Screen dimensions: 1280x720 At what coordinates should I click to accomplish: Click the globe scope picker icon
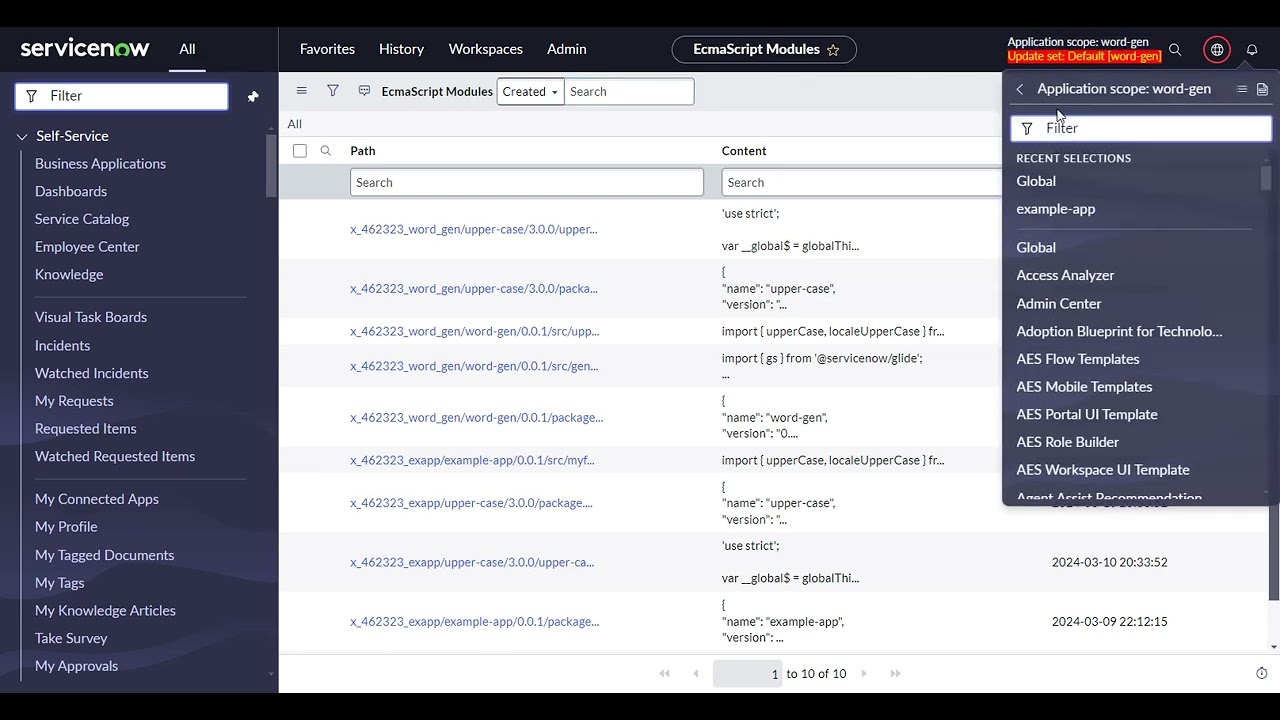1217,50
